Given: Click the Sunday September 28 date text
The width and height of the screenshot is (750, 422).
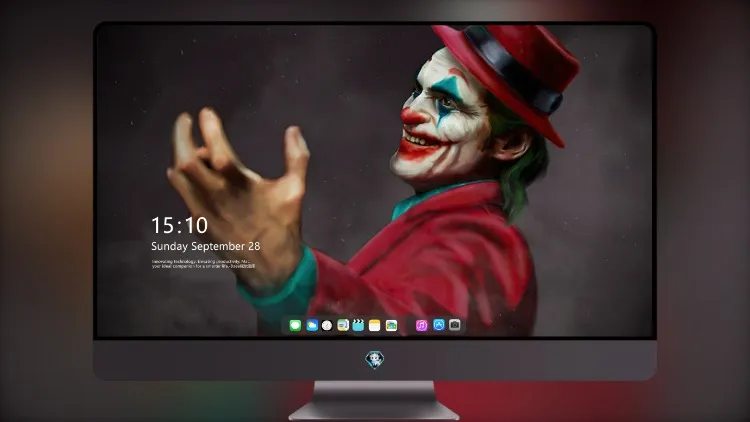Looking at the screenshot, I should (206, 246).
